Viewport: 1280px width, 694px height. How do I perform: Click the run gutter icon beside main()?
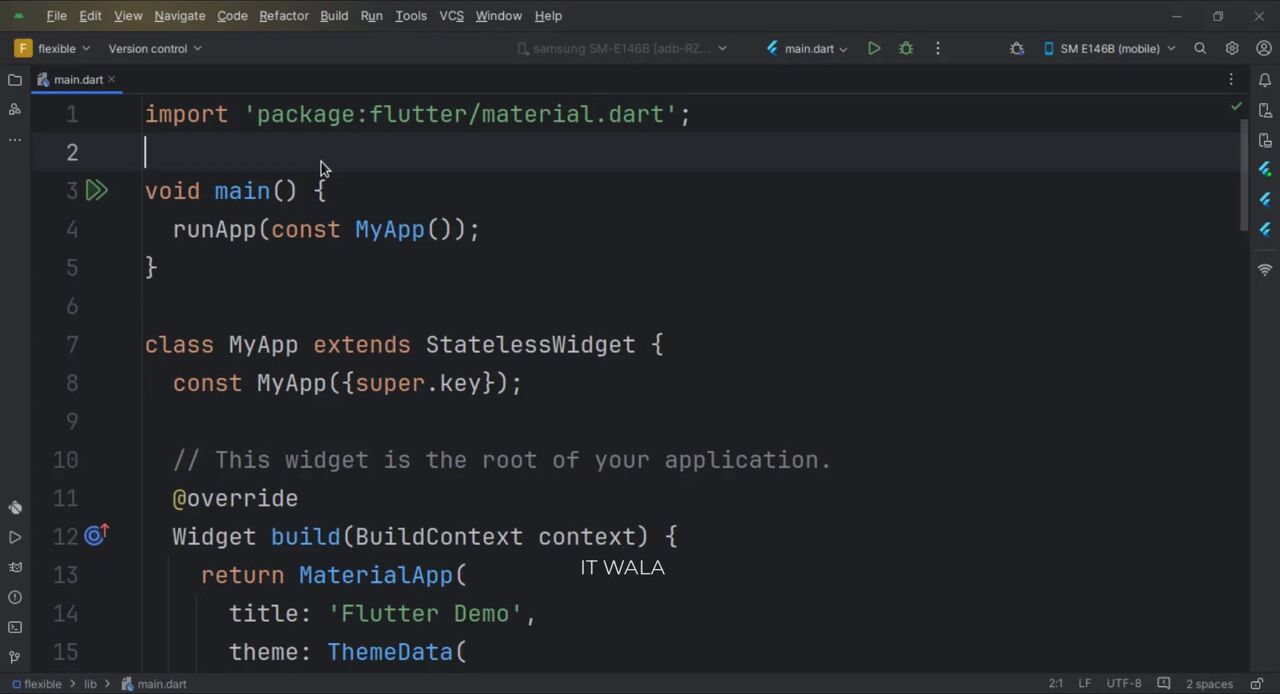(x=96, y=191)
